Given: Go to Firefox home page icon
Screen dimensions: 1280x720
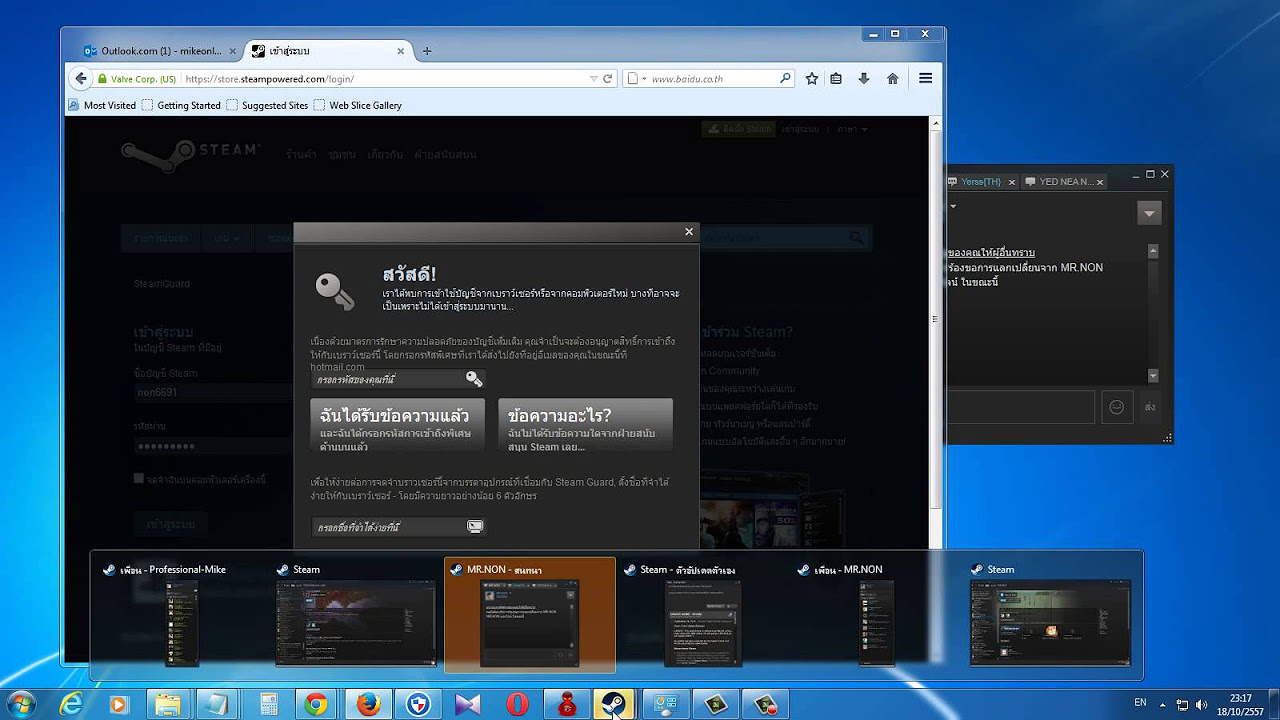Looking at the screenshot, I should click(893, 79).
